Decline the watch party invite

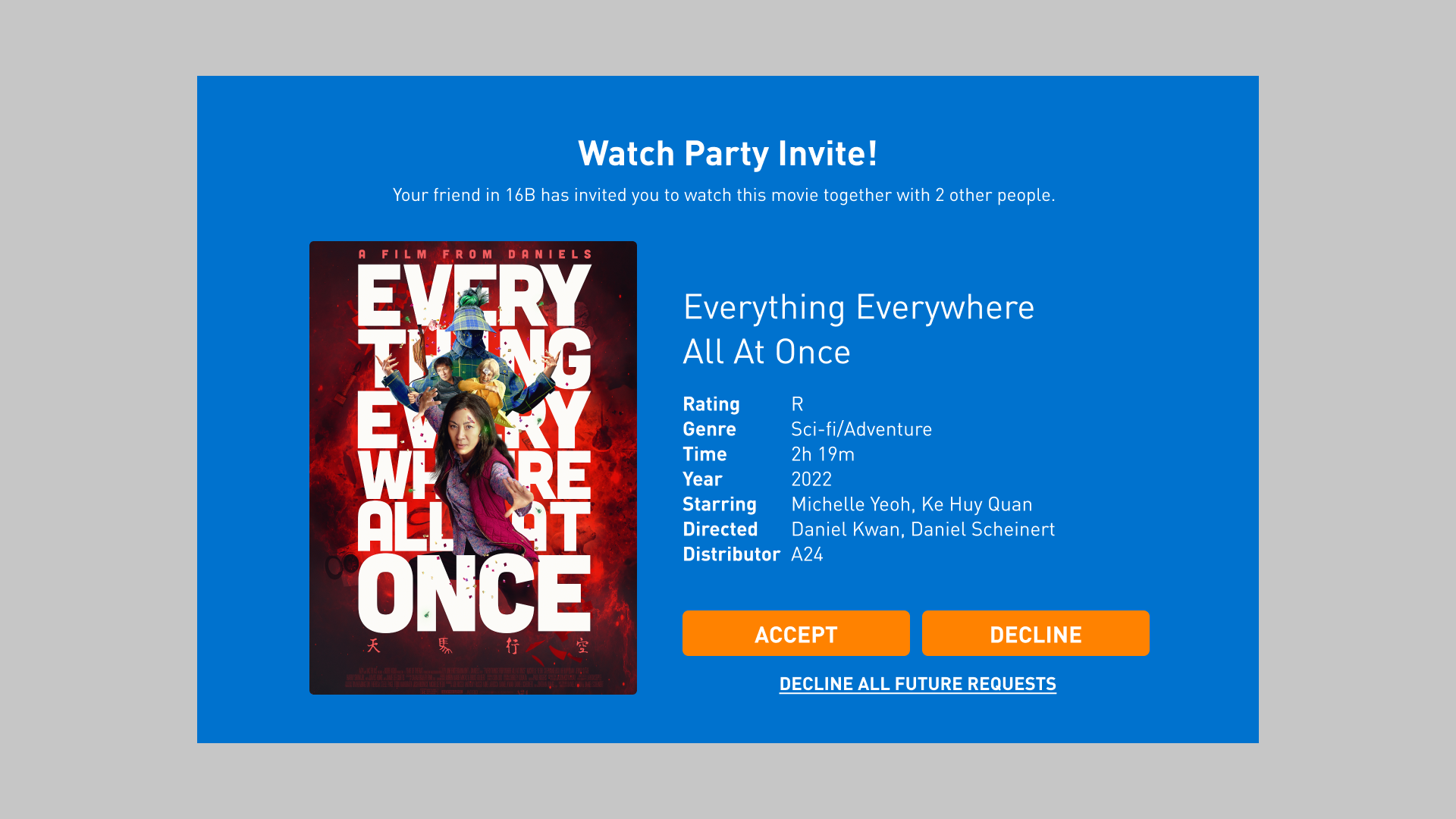point(1035,633)
